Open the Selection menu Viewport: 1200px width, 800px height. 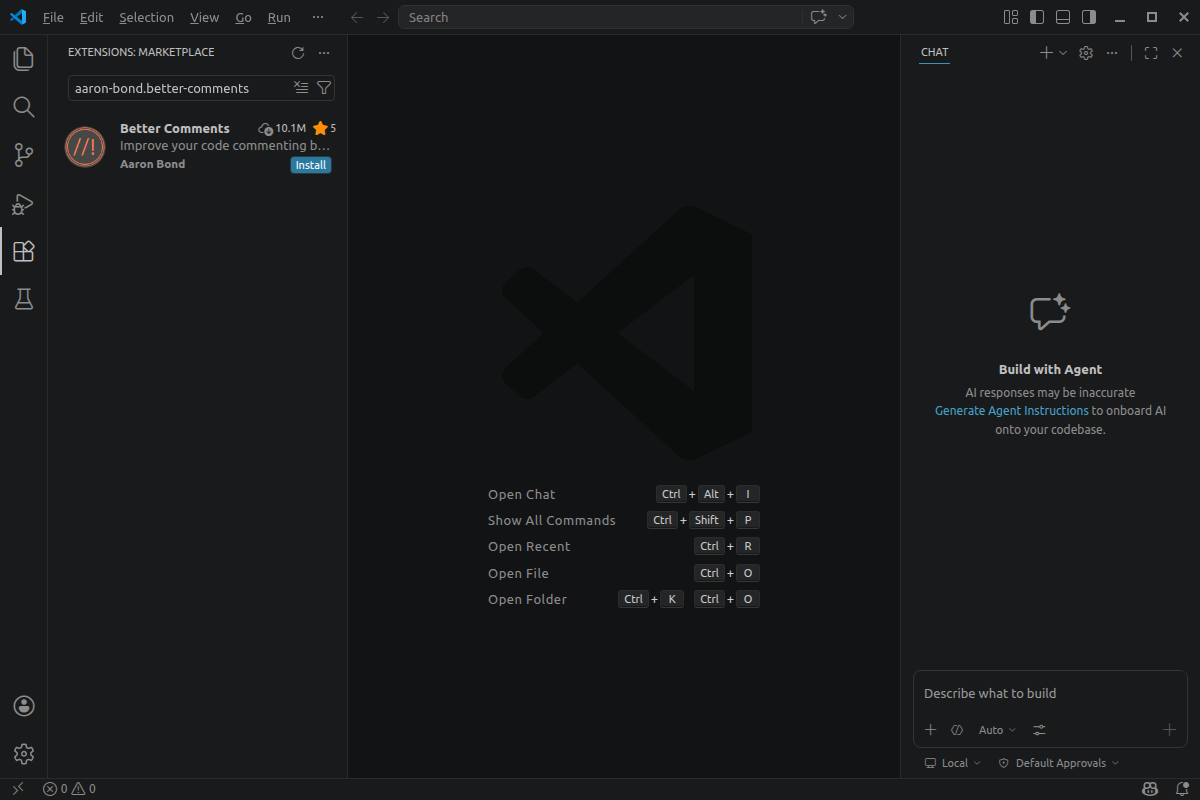146,17
